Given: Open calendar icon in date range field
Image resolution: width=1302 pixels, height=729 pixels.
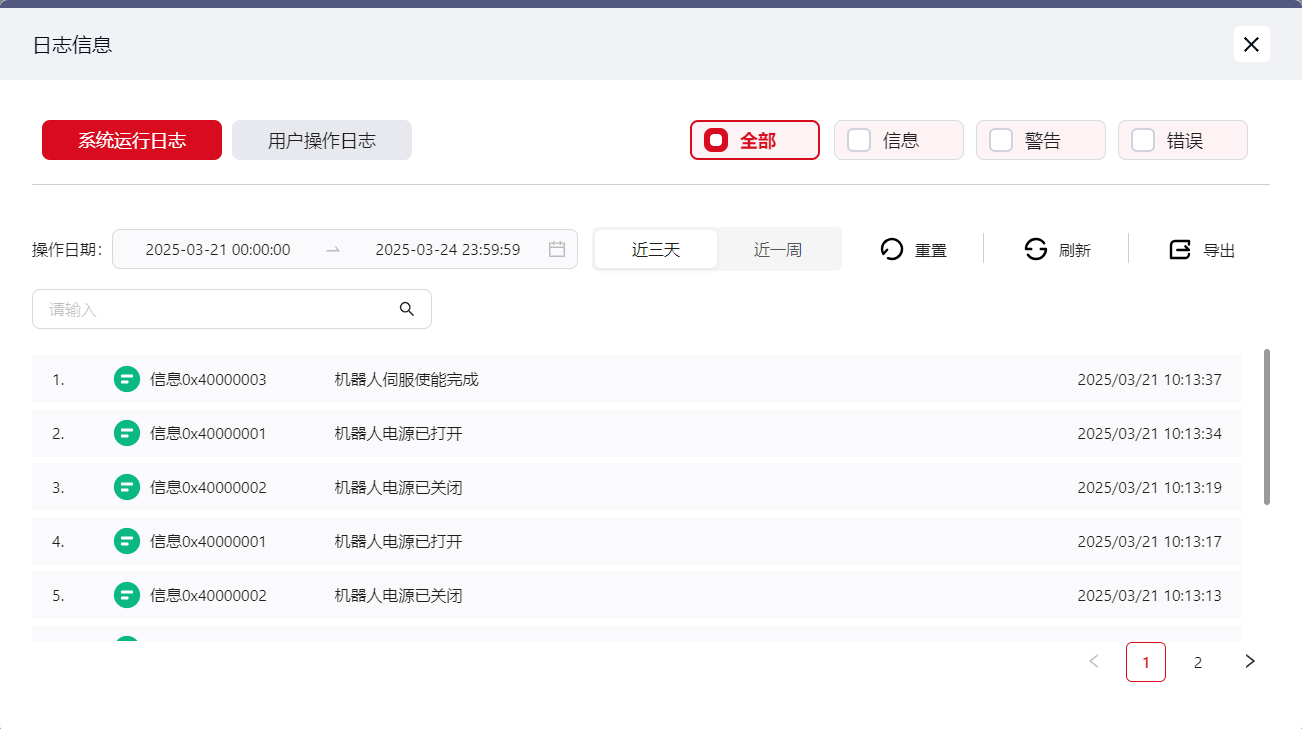Looking at the screenshot, I should tap(557, 249).
